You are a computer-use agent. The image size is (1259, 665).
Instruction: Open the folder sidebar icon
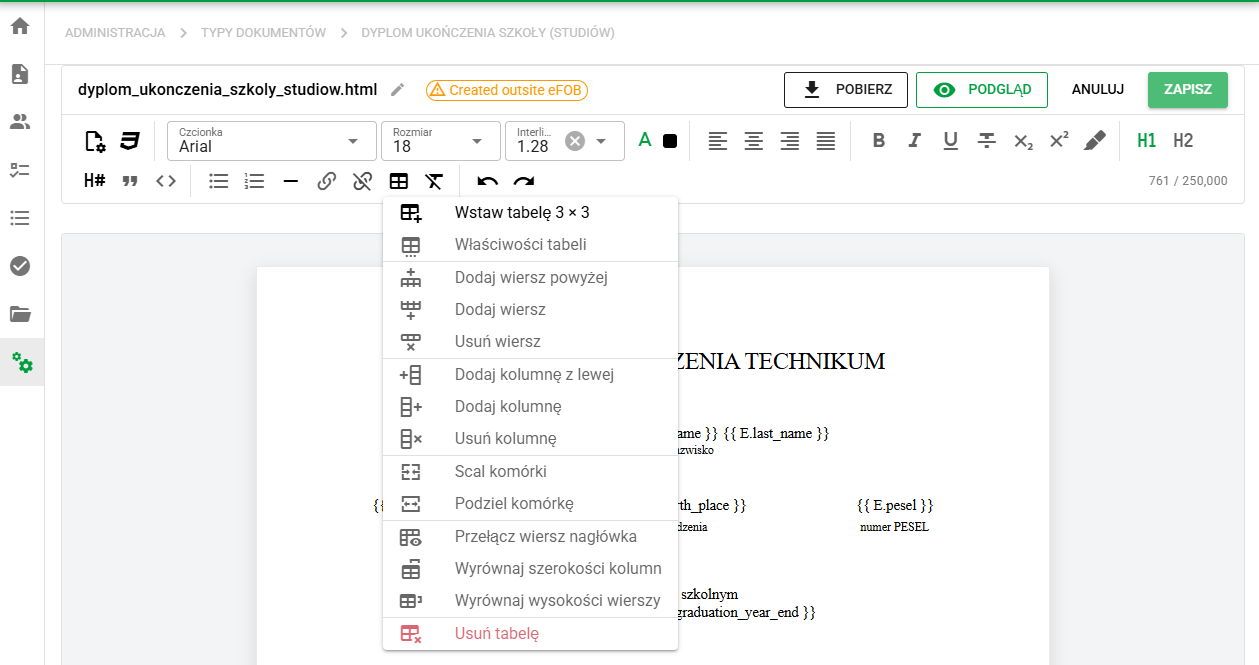(20, 314)
